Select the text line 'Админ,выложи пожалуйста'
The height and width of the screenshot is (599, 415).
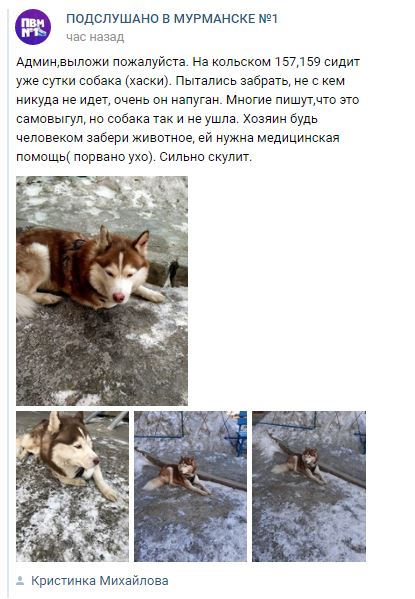[102, 62]
